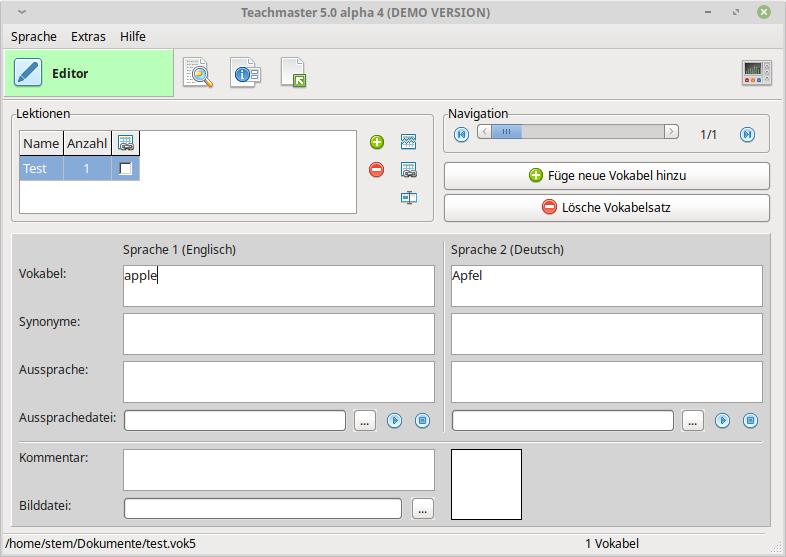Image resolution: width=786 pixels, height=557 pixels.
Task: Open the search icon with magnifying glass
Action: click(x=198, y=73)
